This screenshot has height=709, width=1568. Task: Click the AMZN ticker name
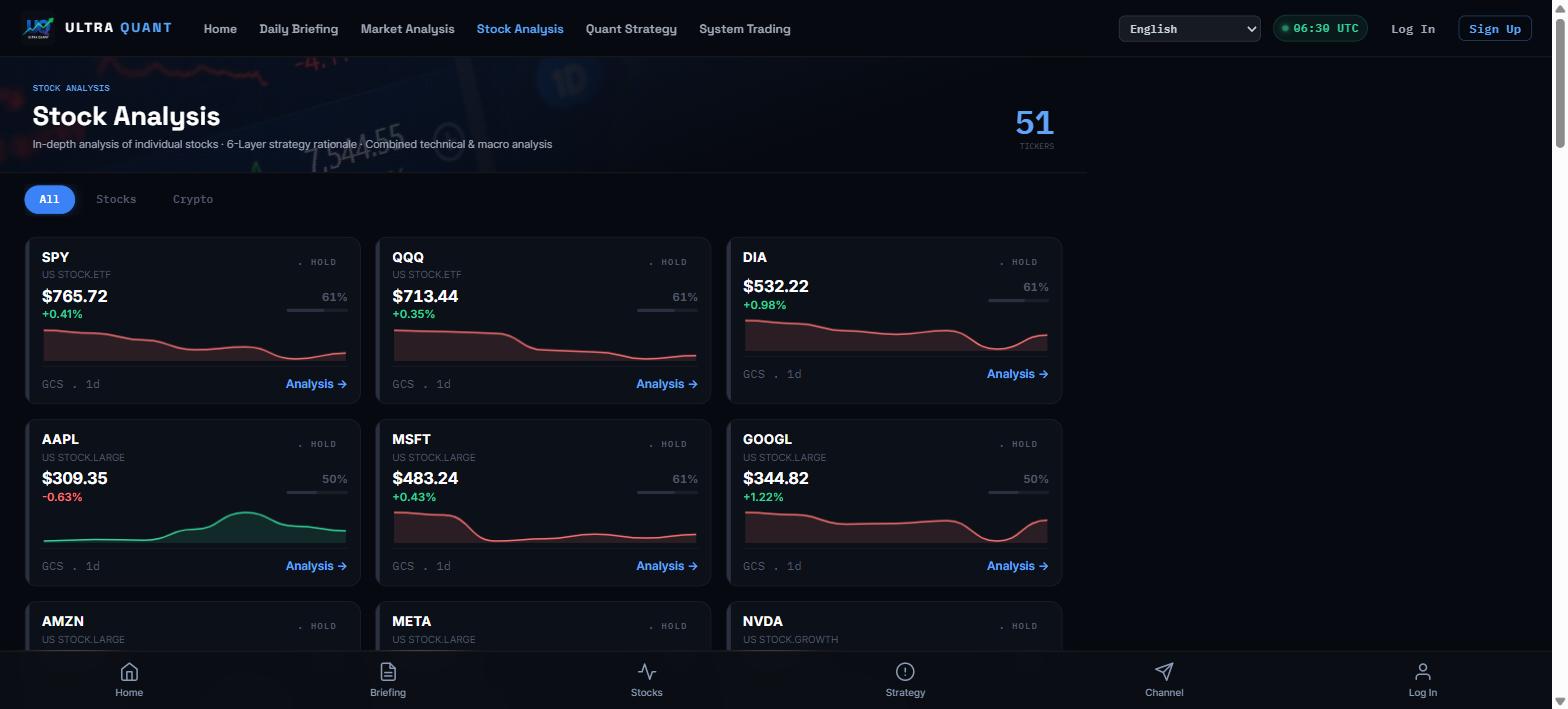point(63,621)
